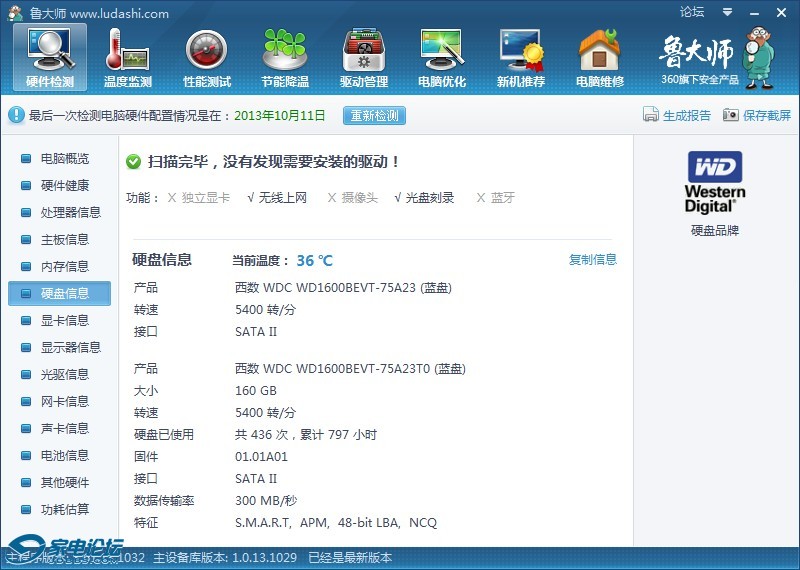The width and height of the screenshot is (800, 570).
Task: Click 生成报告 to generate a report
Action: (677, 116)
